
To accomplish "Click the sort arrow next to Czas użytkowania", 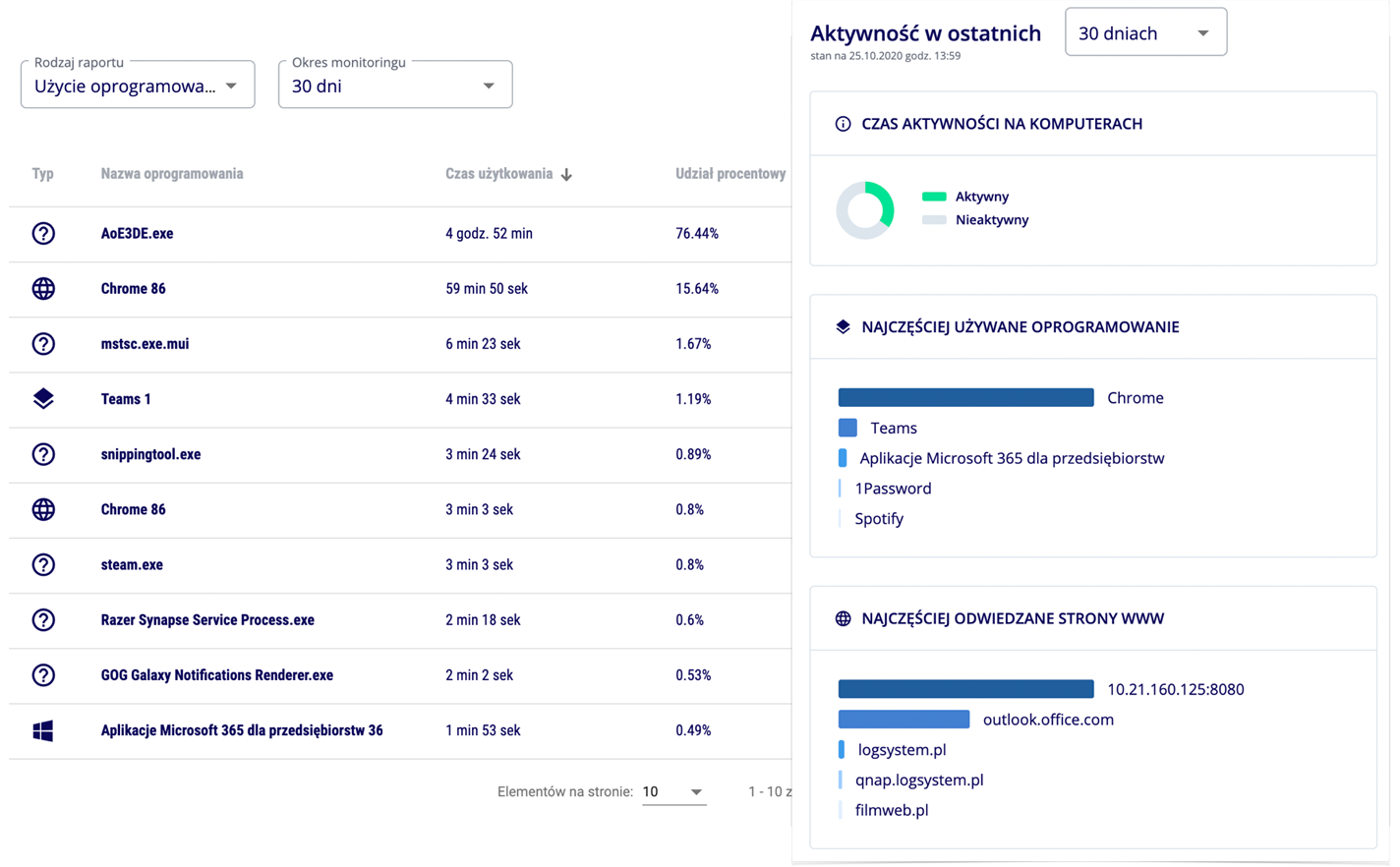I will click(x=566, y=175).
